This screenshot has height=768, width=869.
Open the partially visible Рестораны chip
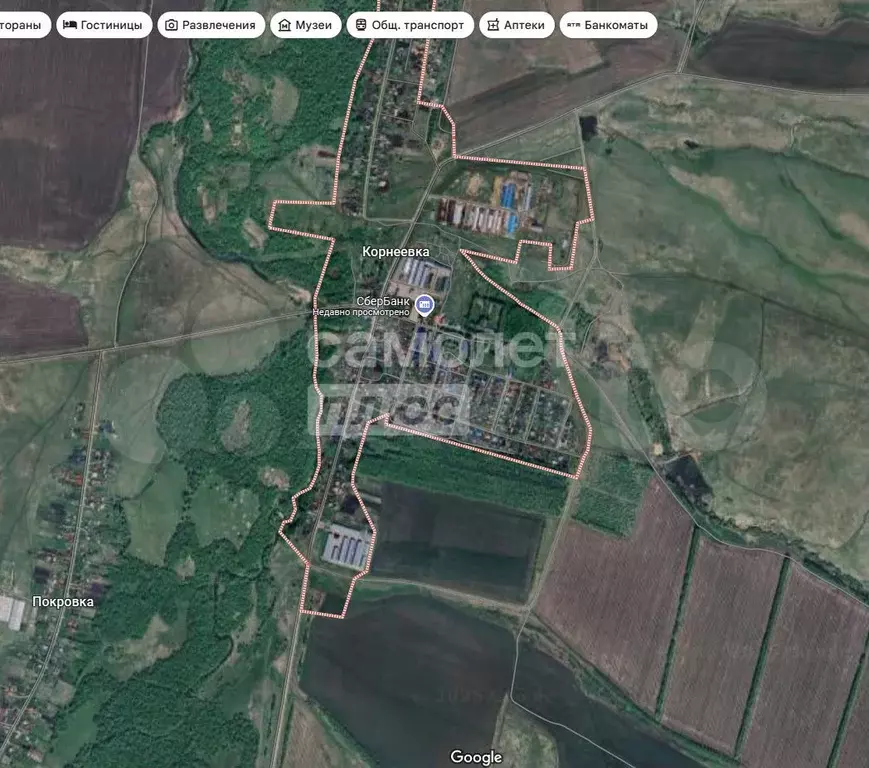pos(22,25)
